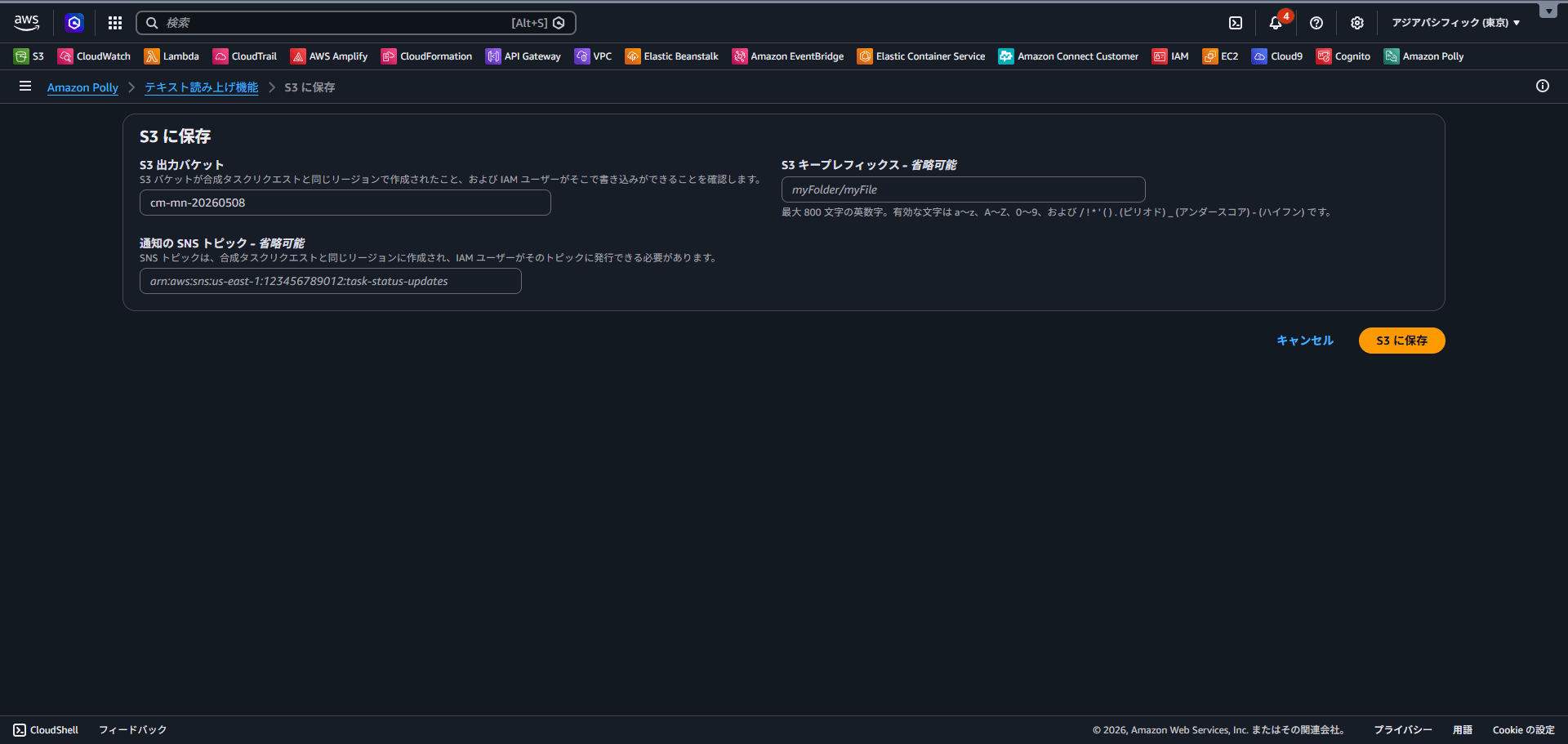Focus the S3 出力バケット input field
The width and height of the screenshot is (1568, 744).
(345, 203)
